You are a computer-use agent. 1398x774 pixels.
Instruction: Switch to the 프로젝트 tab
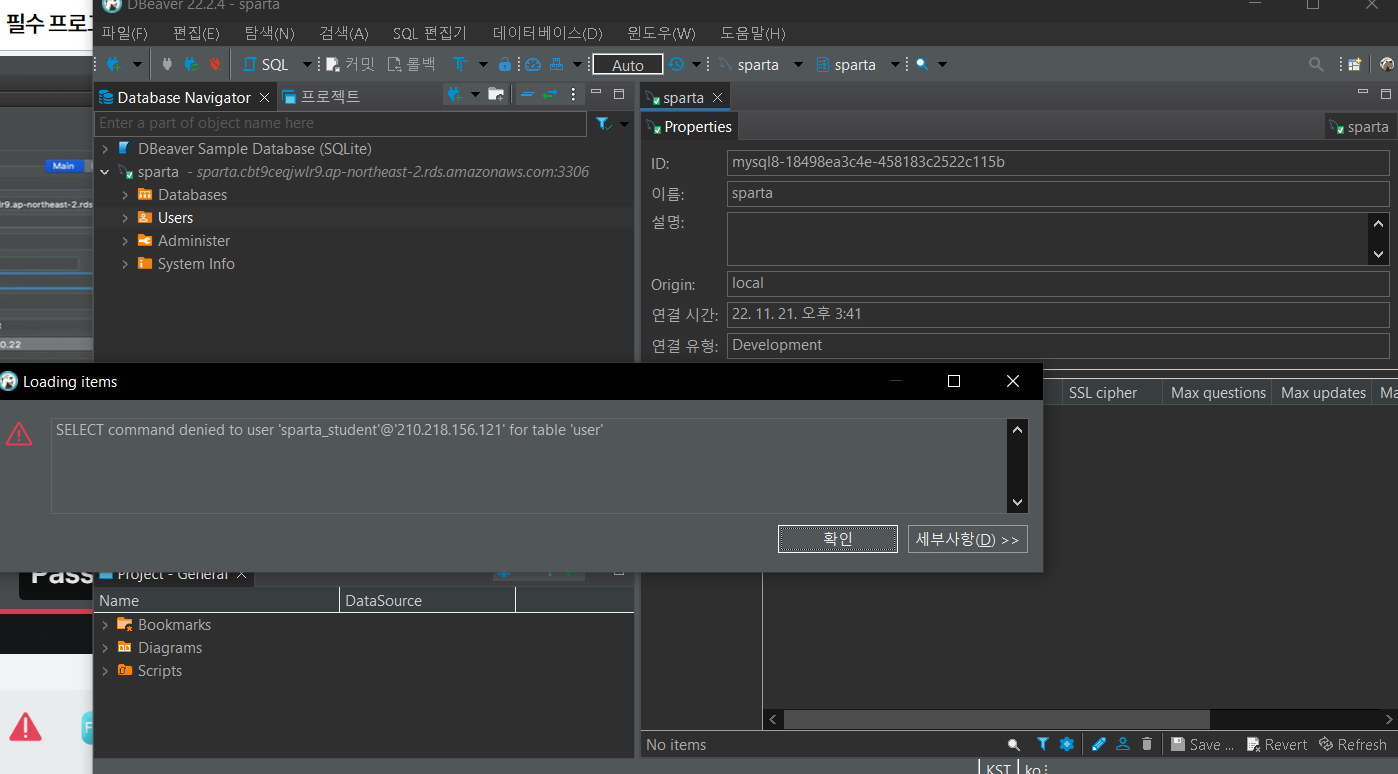(321, 97)
